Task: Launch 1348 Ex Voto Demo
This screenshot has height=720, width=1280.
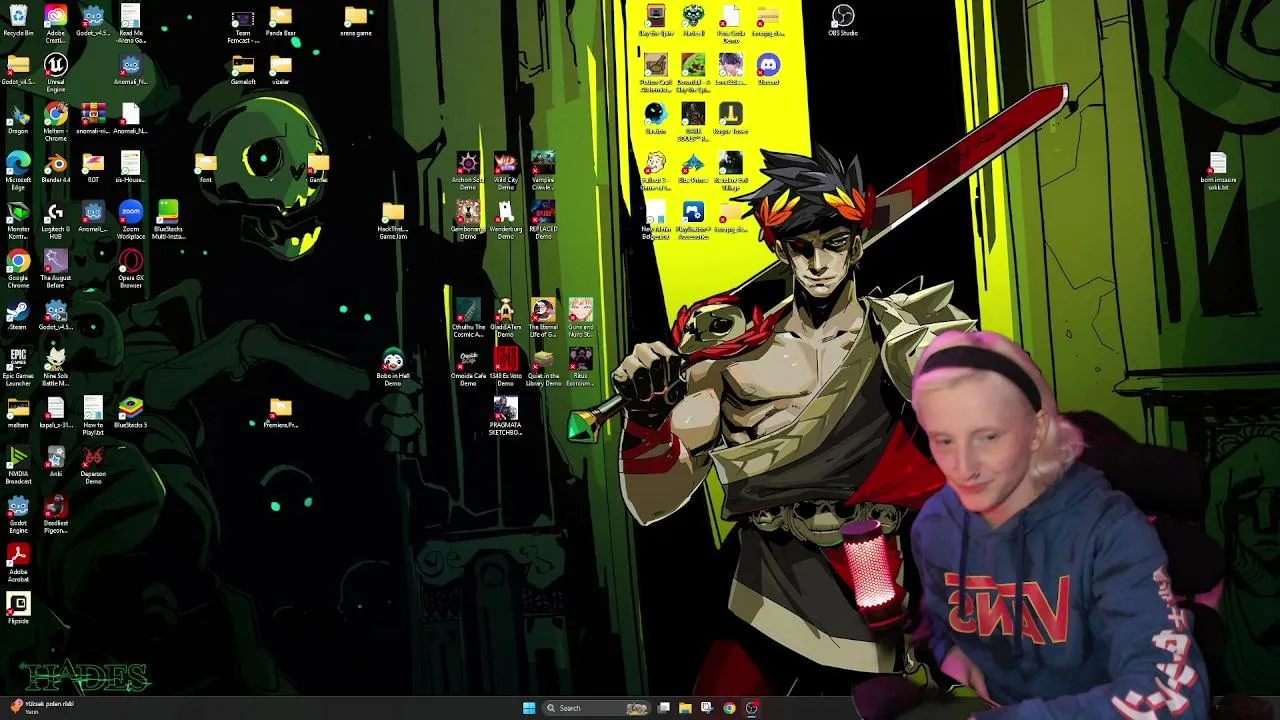Action: pyautogui.click(x=506, y=366)
